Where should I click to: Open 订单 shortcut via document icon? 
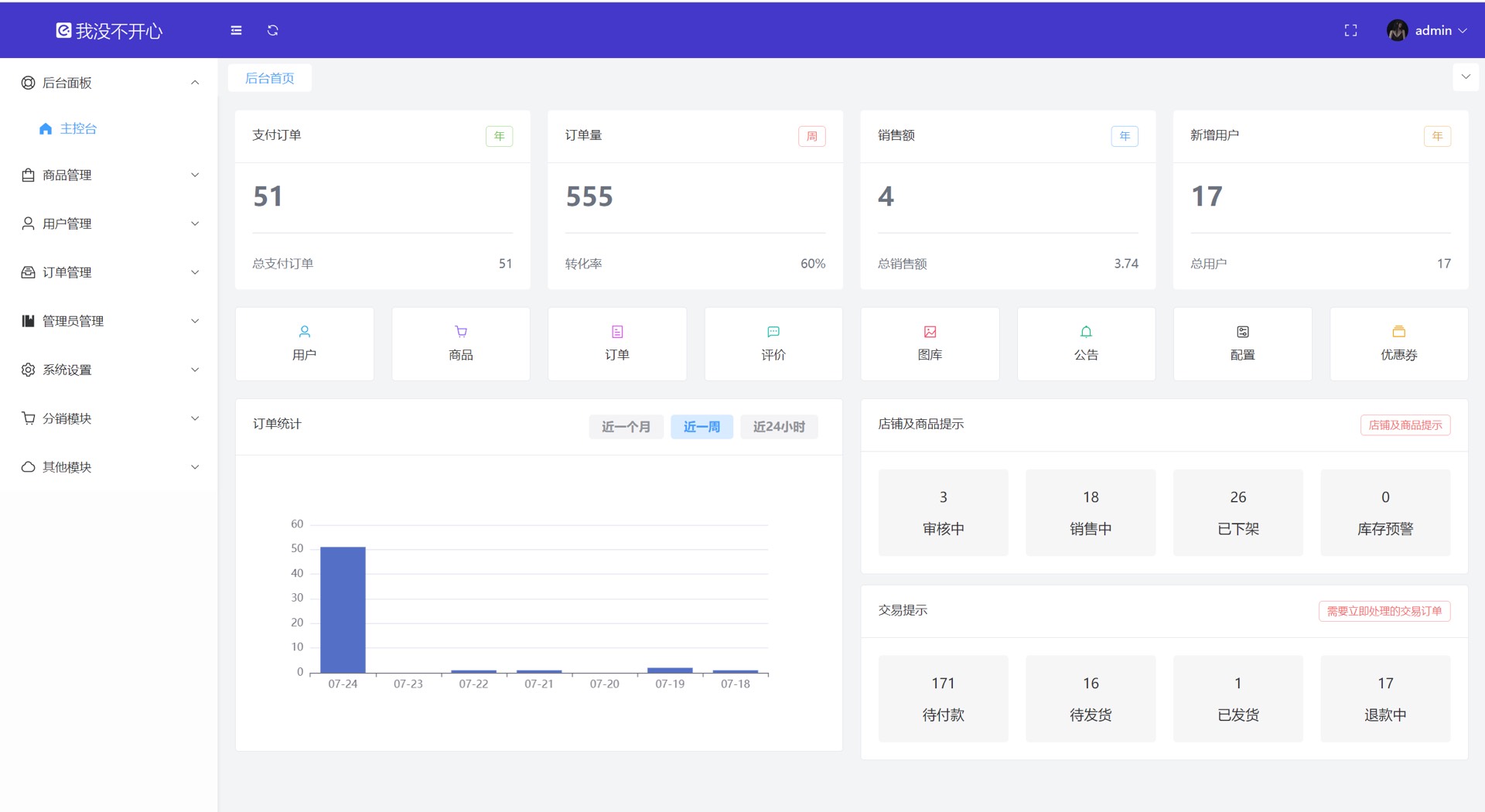coord(617,332)
